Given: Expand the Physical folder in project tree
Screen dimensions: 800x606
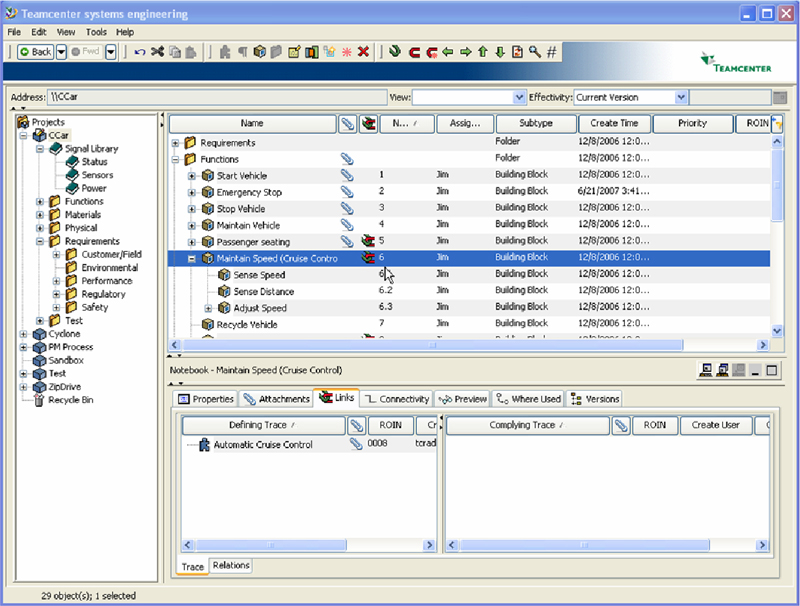Looking at the screenshot, I should [x=40, y=228].
